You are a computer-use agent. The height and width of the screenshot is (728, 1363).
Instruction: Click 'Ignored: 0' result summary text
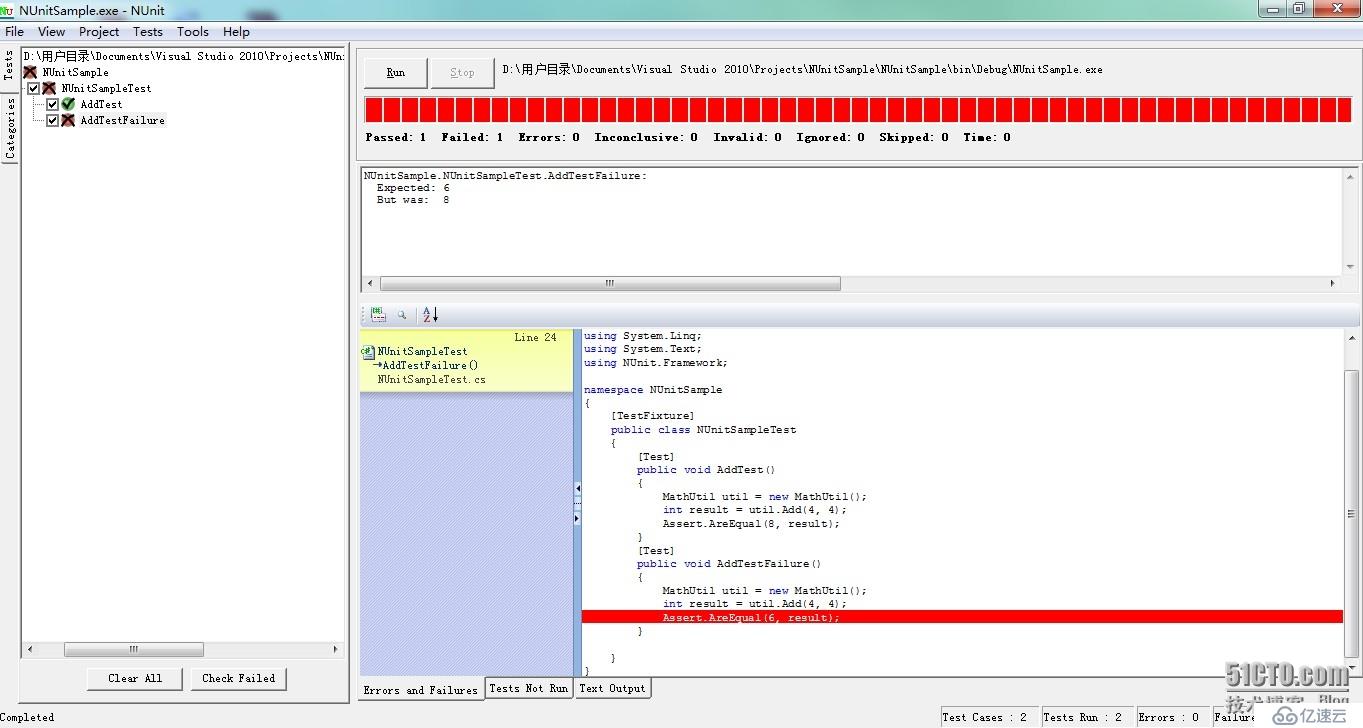[x=831, y=137]
